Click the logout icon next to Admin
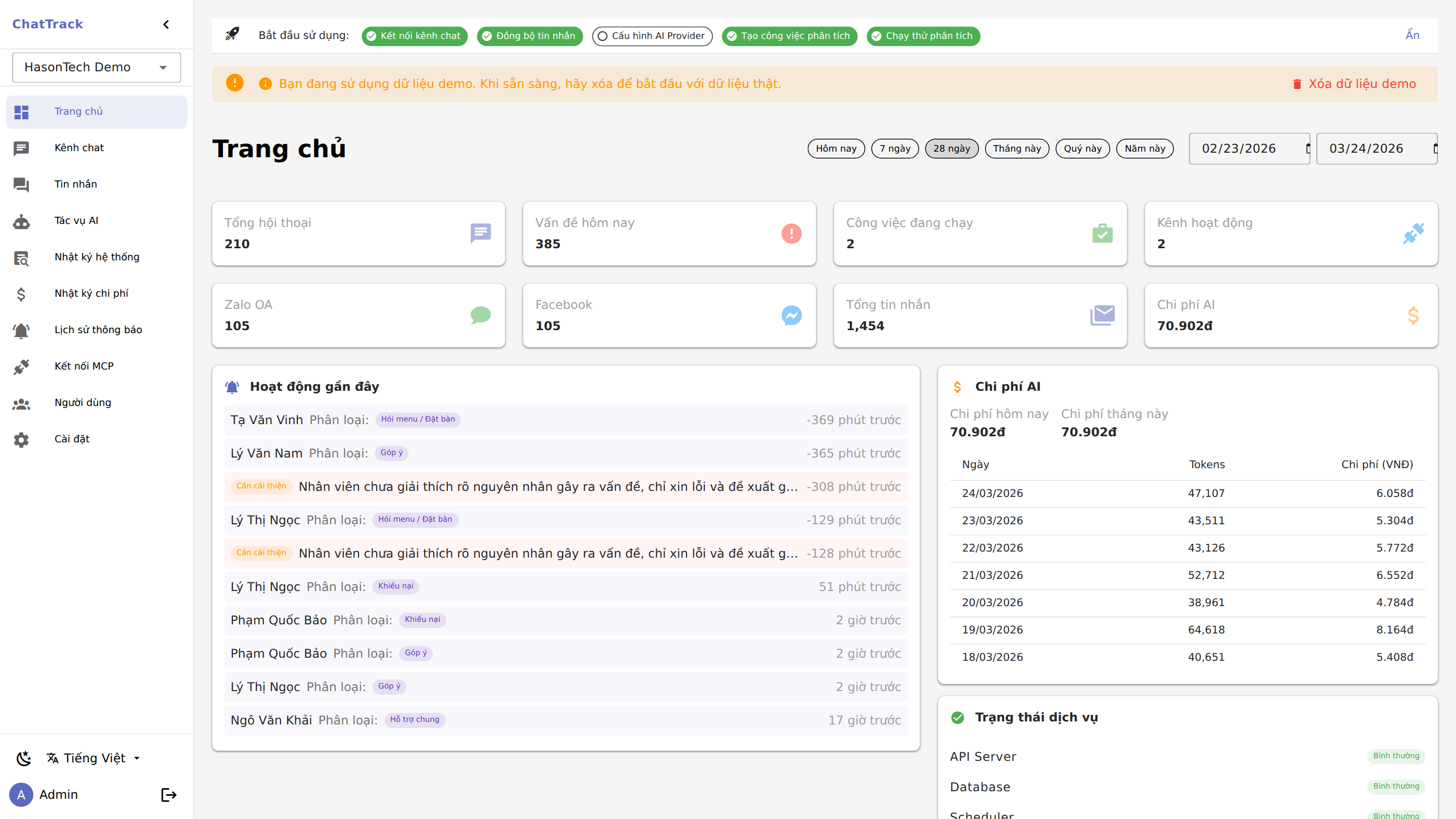Screen dimensions: 1456x819 (x=168, y=795)
